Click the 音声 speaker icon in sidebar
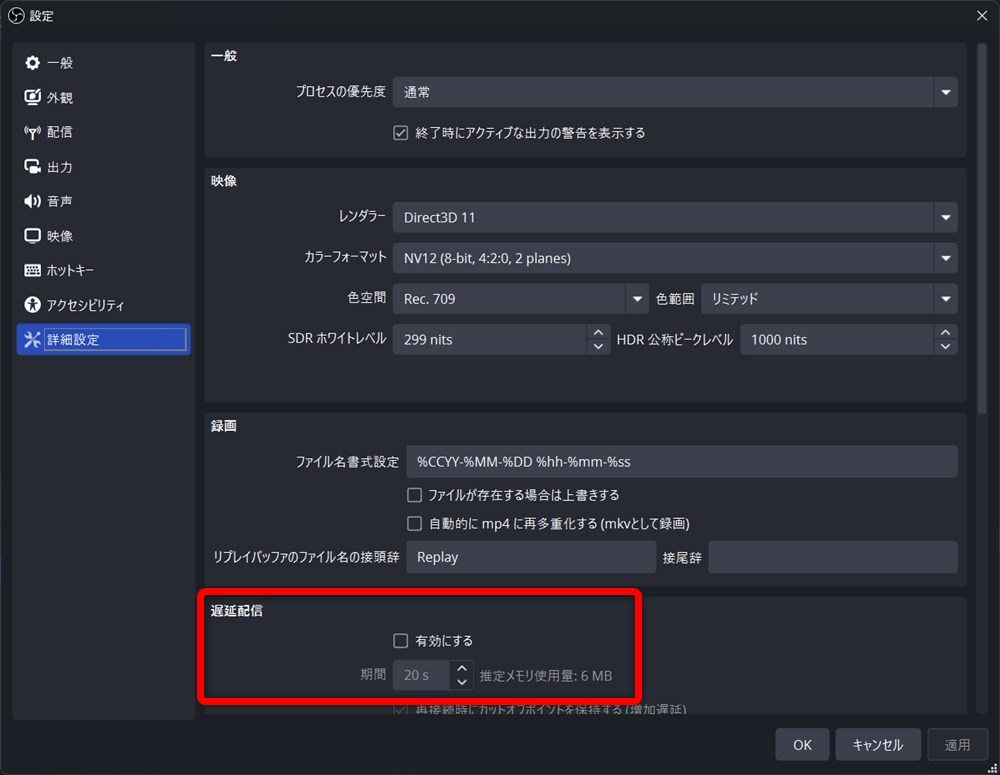This screenshot has width=1000, height=775. click(33, 201)
